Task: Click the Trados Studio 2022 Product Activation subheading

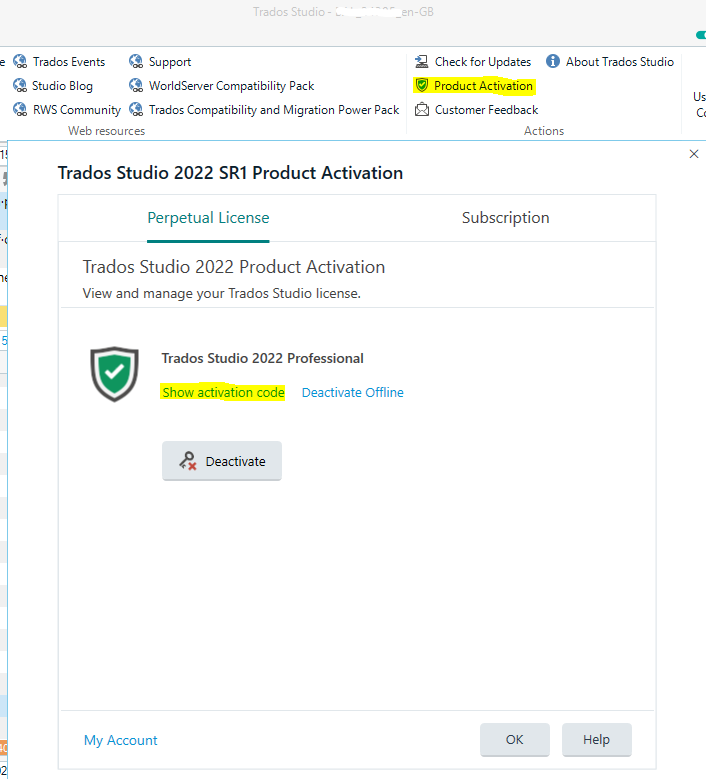Action: [x=234, y=267]
